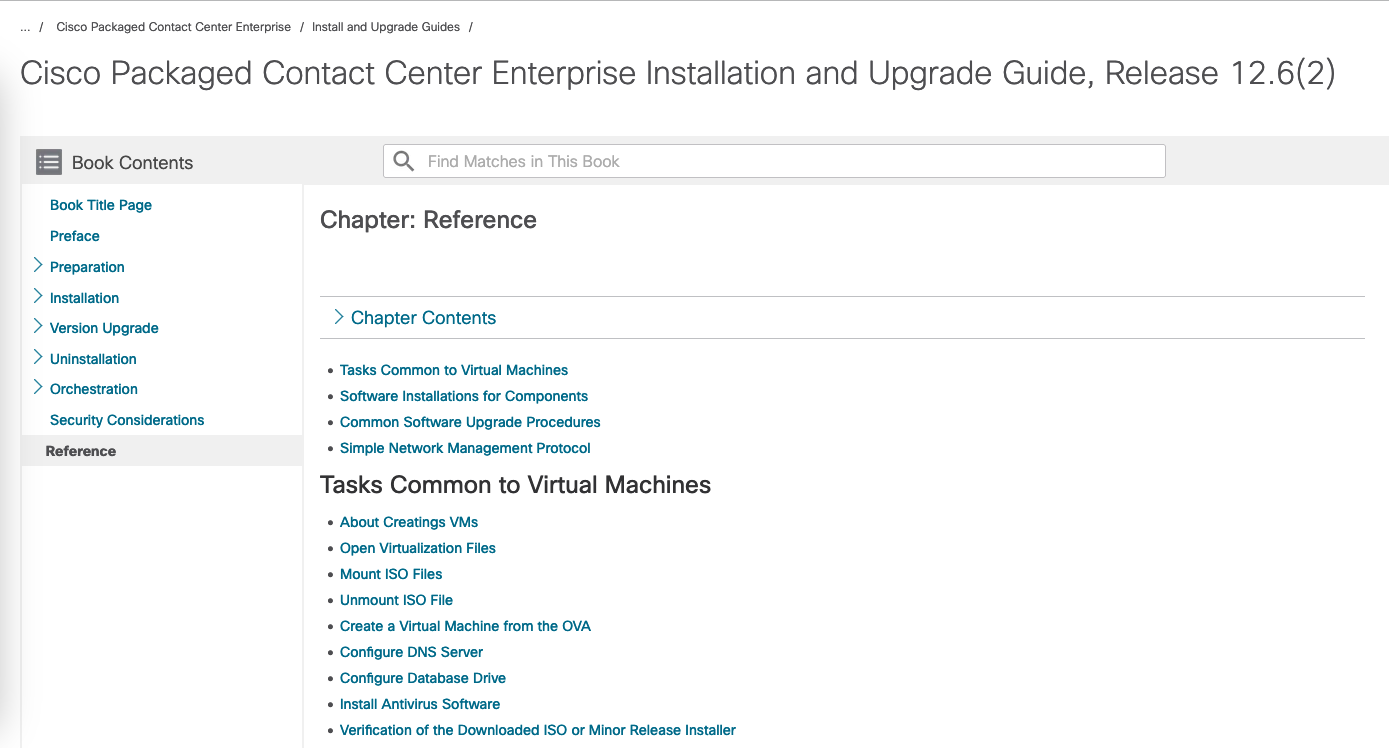This screenshot has width=1389, height=748.
Task: Expand the Installation section in sidebar
Action: [x=38, y=297]
